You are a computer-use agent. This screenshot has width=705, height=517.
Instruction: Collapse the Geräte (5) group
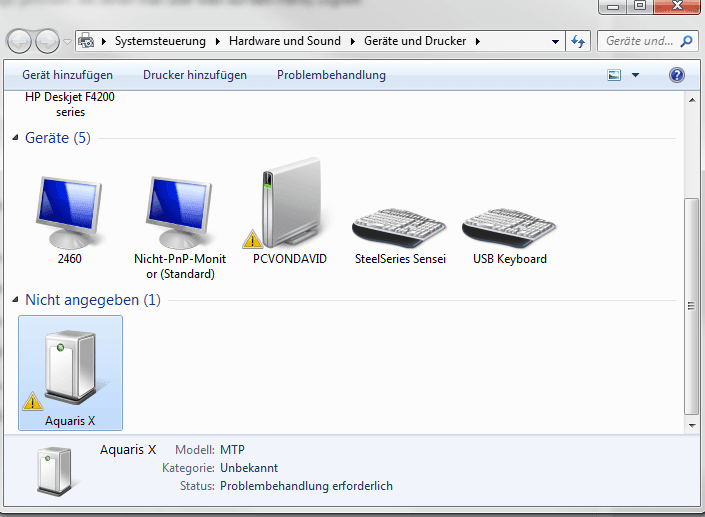pyautogui.click(x=15, y=138)
